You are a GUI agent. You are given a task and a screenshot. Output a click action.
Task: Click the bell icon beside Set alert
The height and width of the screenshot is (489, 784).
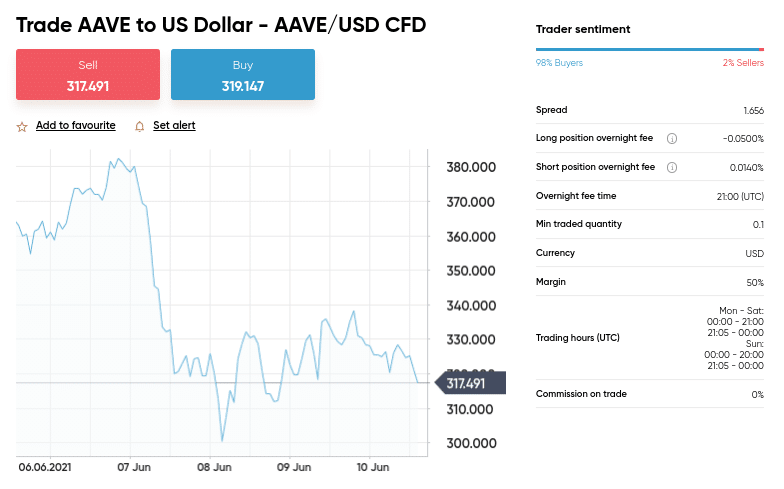tap(140, 126)
